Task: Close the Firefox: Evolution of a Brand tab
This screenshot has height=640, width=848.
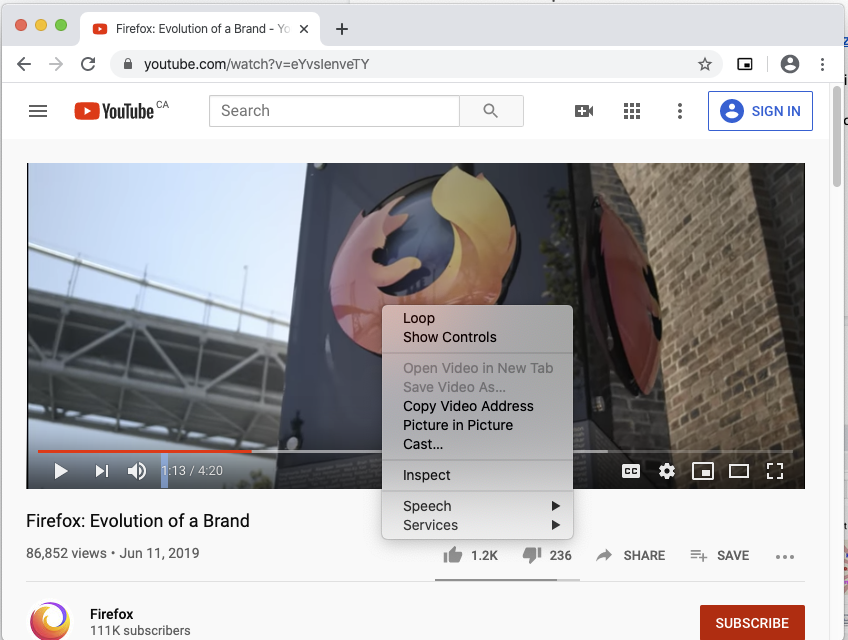Action: [x=304, y=29]
